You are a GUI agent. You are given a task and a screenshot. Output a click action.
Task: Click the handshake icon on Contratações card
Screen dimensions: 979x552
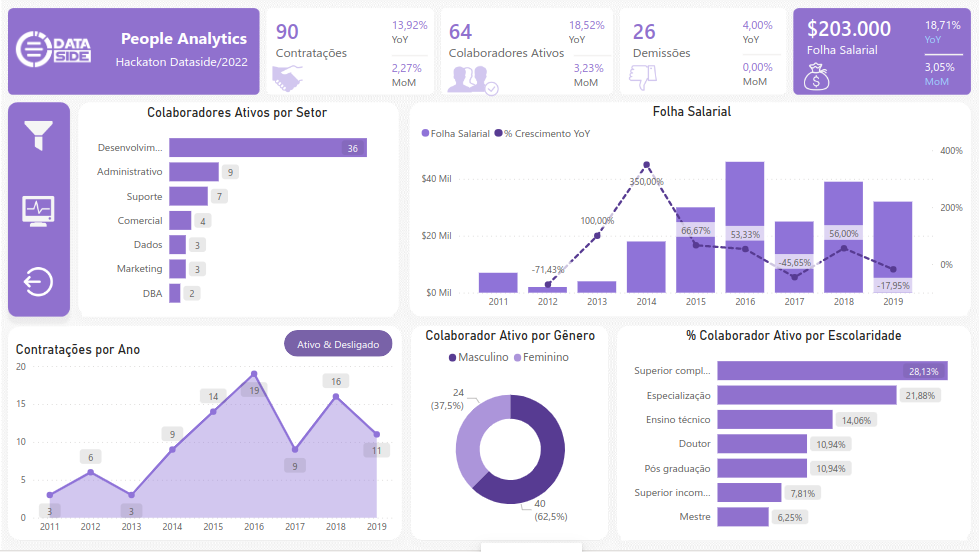tap(288, 78)
